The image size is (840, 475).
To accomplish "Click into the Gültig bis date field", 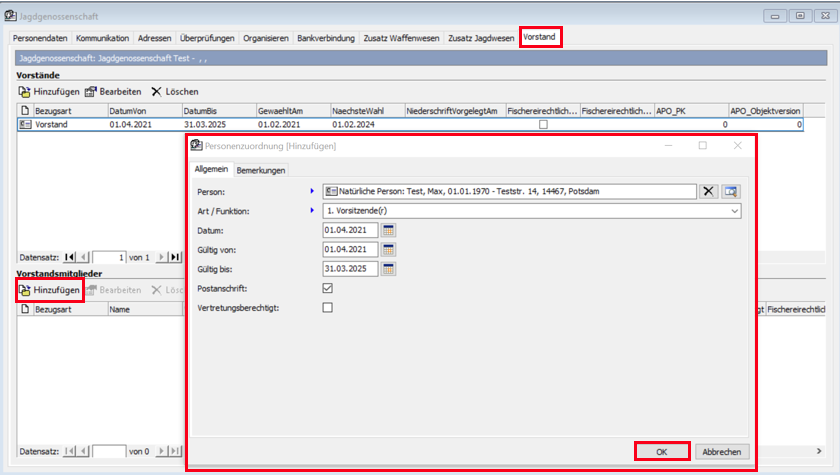I will click(x=350, y=269).
